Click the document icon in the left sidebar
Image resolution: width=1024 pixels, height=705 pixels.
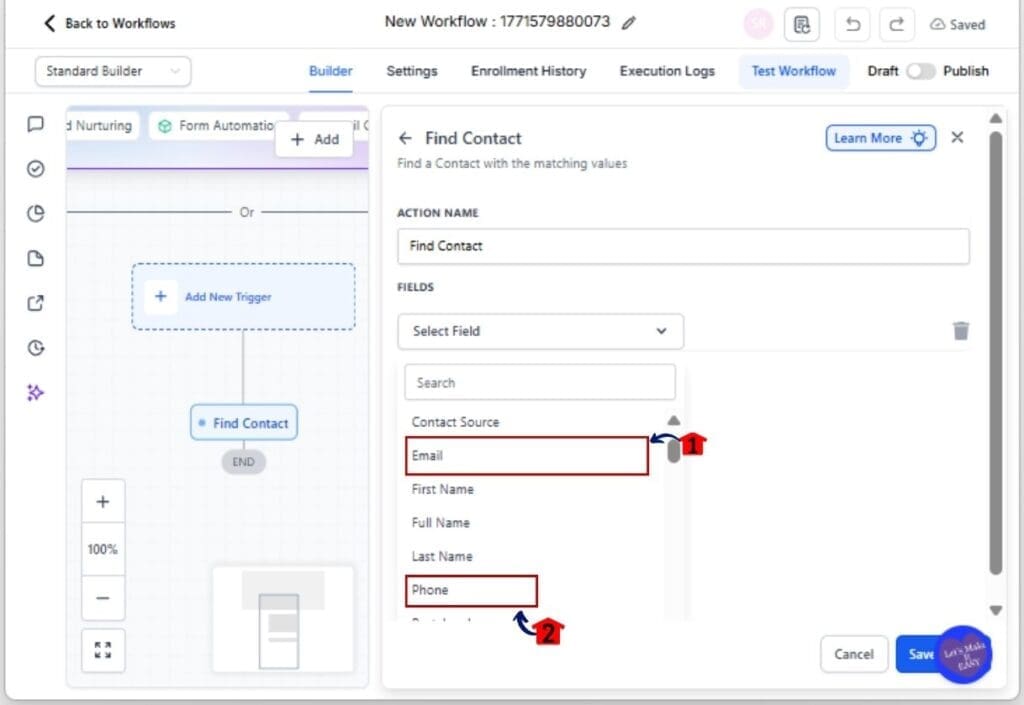[35, 258]
